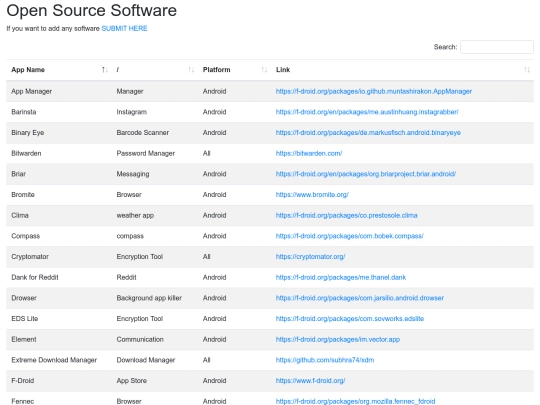The width and height of the screenshot is (540, 405).
Task: Click the Messaging category cell
Action: pos(133,174)
